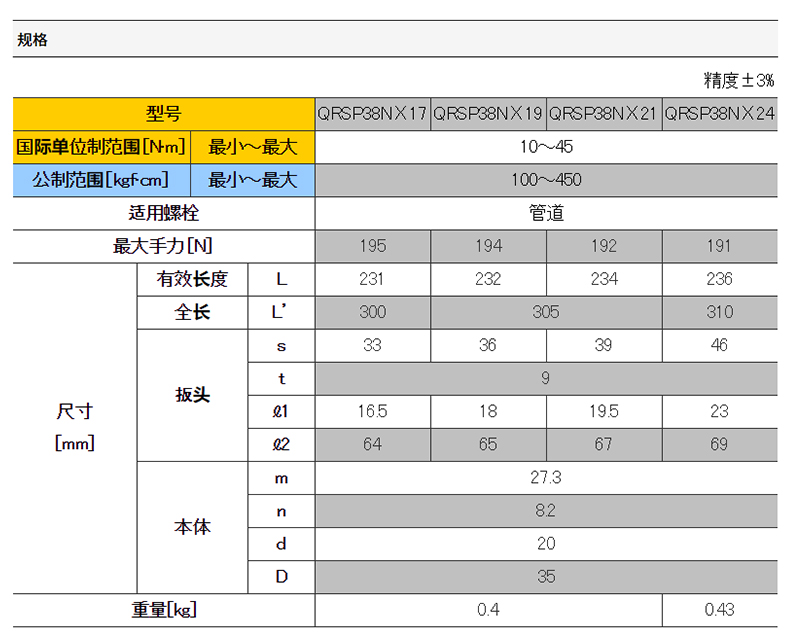Screen dimensions: 790x642
Task: Click the s value 33
Action: tap(372, 345)
